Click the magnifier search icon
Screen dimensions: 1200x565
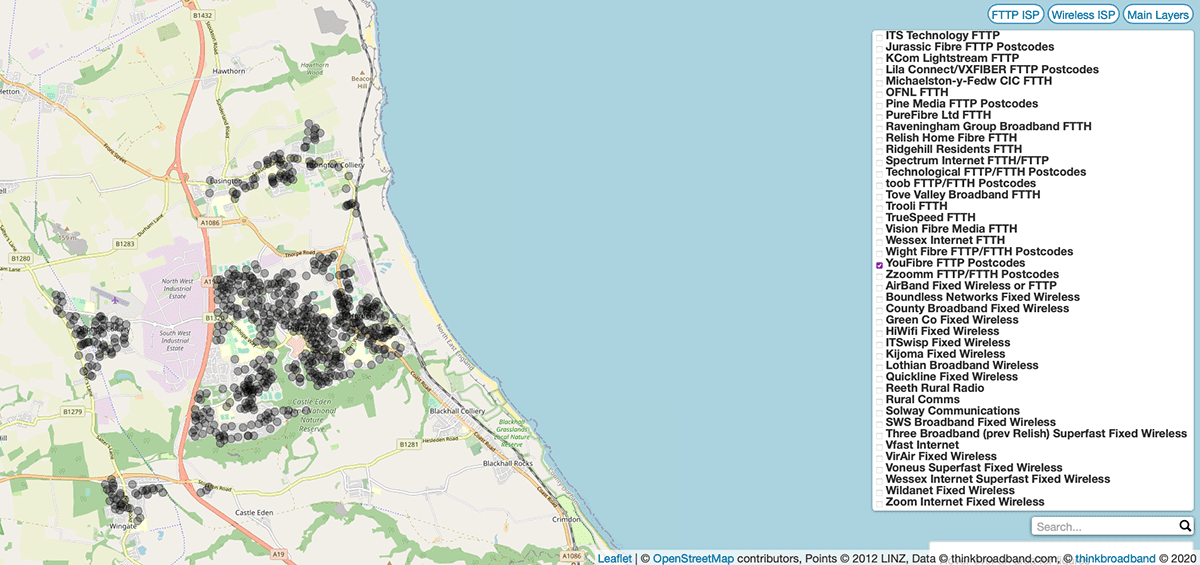1185,526
